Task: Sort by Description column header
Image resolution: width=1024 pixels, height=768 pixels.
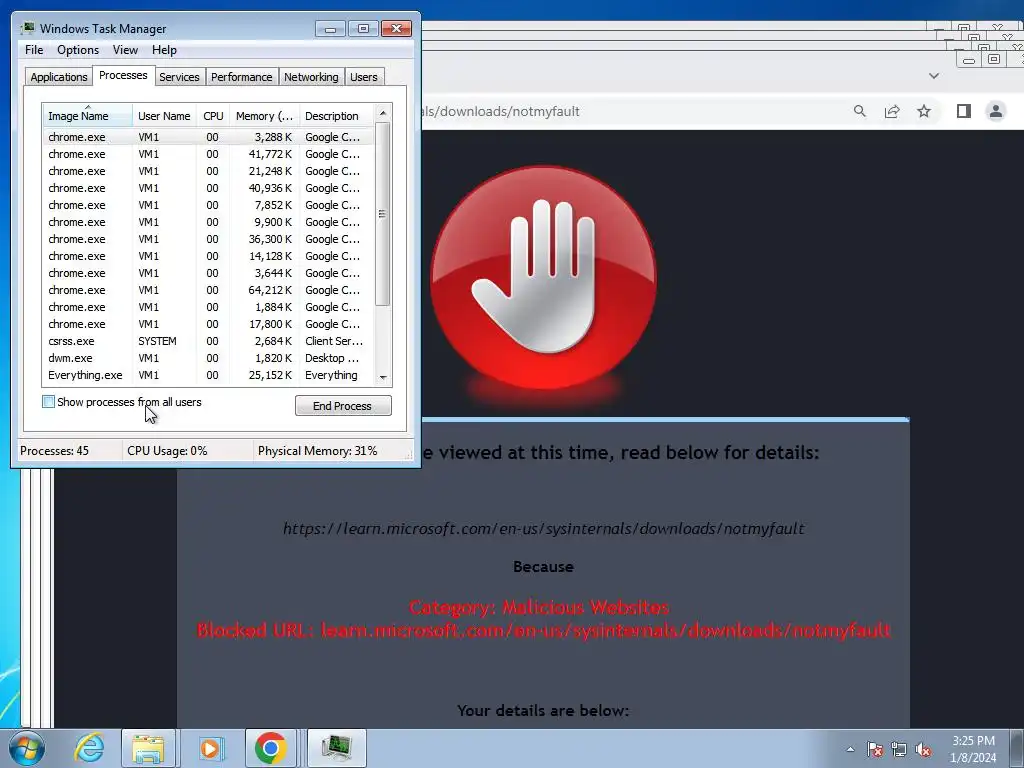Action: pyautogui.click(x=337, y=116)
